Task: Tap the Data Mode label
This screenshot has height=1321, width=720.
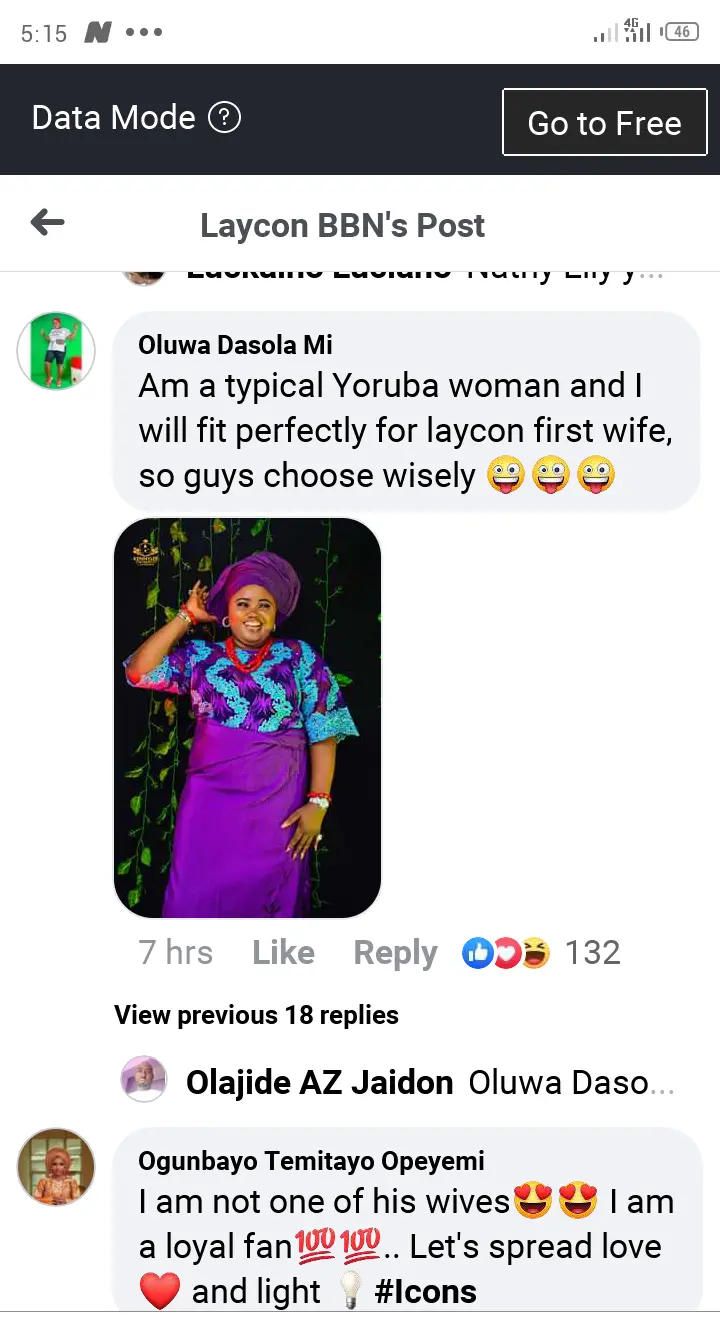Action: point(113,118)
